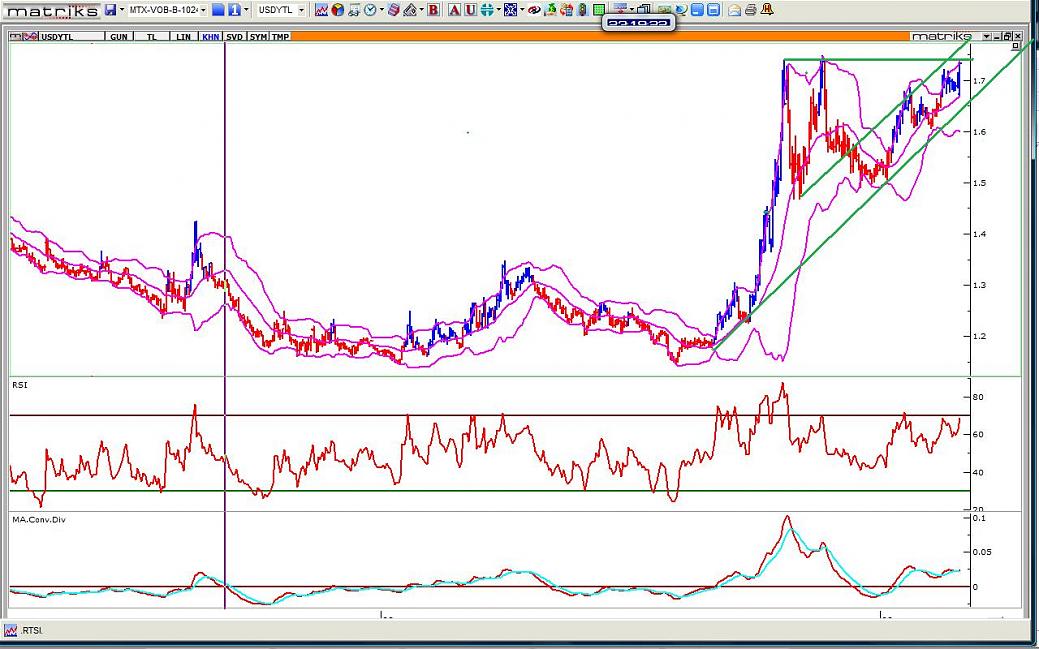Click the red letter B icon

433,10
